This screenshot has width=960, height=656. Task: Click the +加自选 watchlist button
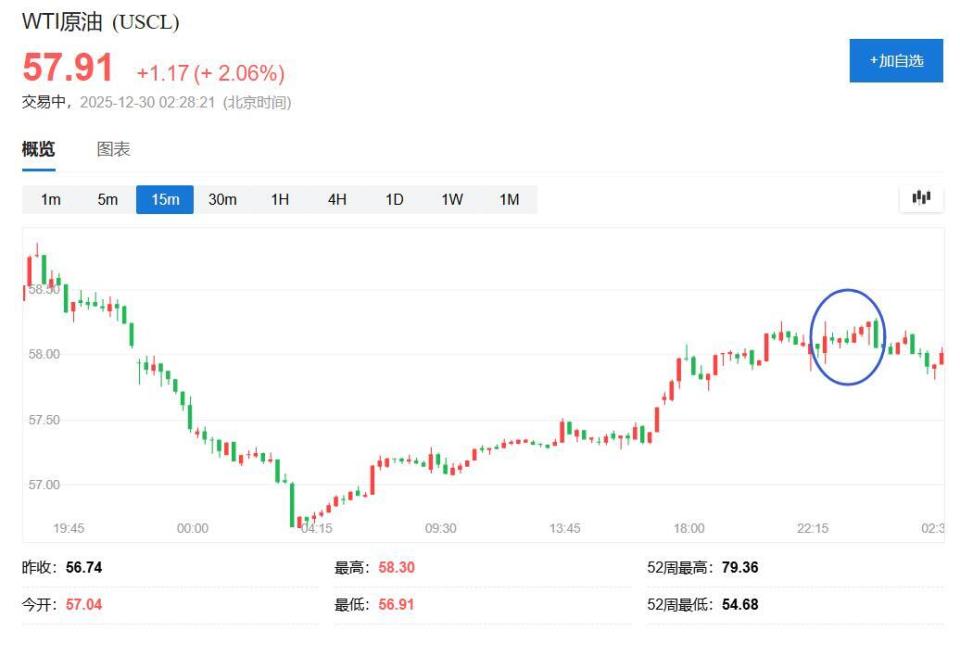tap(895, 60)
